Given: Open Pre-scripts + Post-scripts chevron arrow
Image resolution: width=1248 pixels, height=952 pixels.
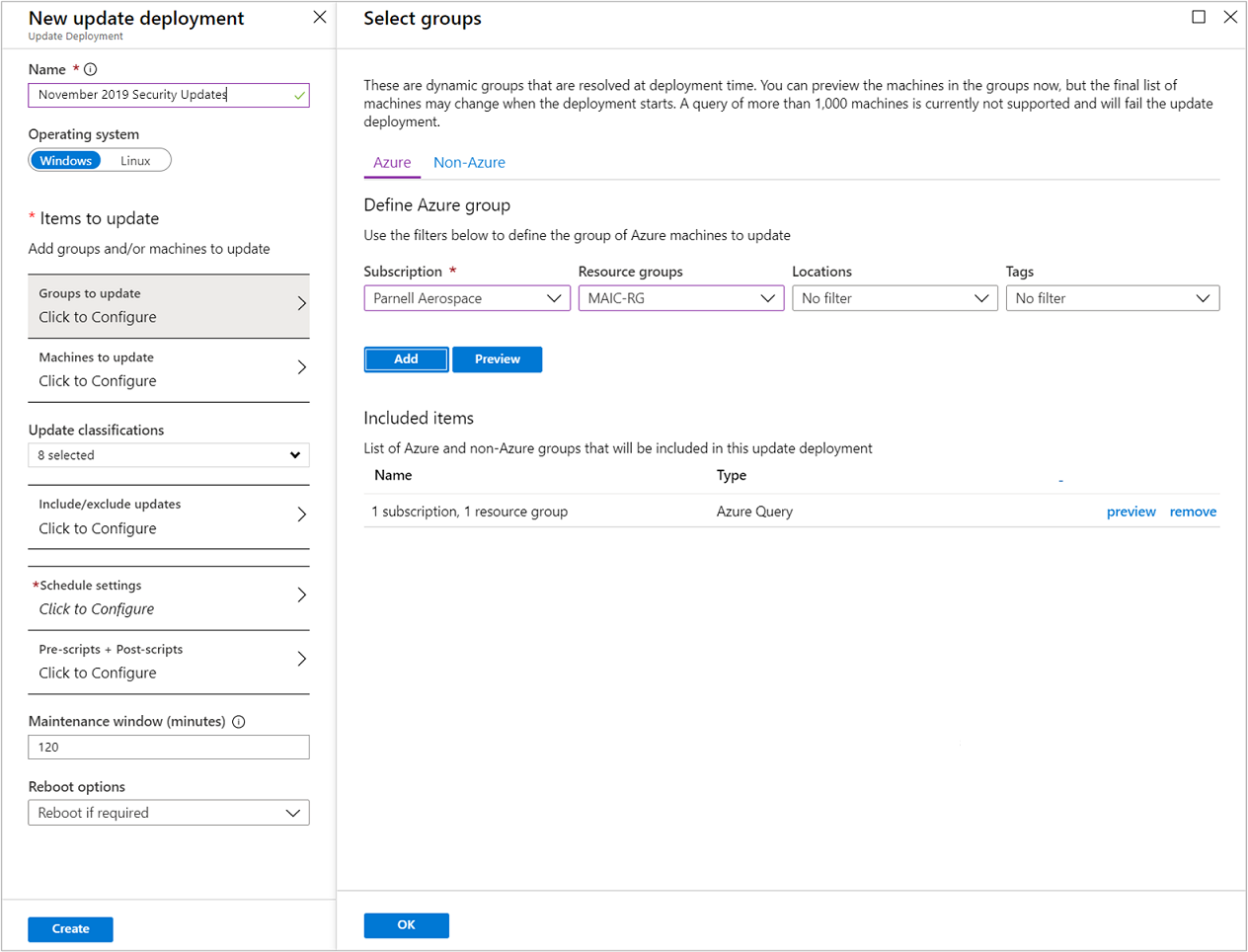Looking at the screenshot, I should pyautogui.click(x=301, y=660).
